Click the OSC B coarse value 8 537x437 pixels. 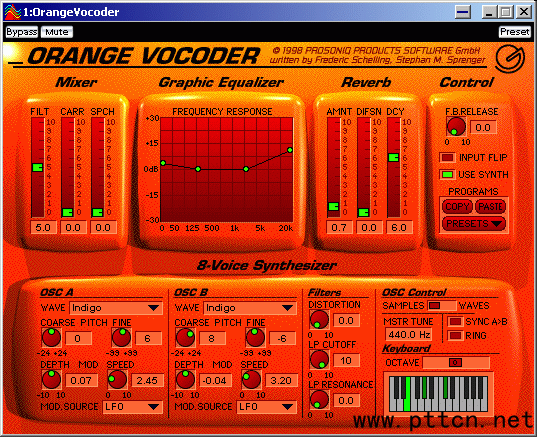(x=212, y=338)
